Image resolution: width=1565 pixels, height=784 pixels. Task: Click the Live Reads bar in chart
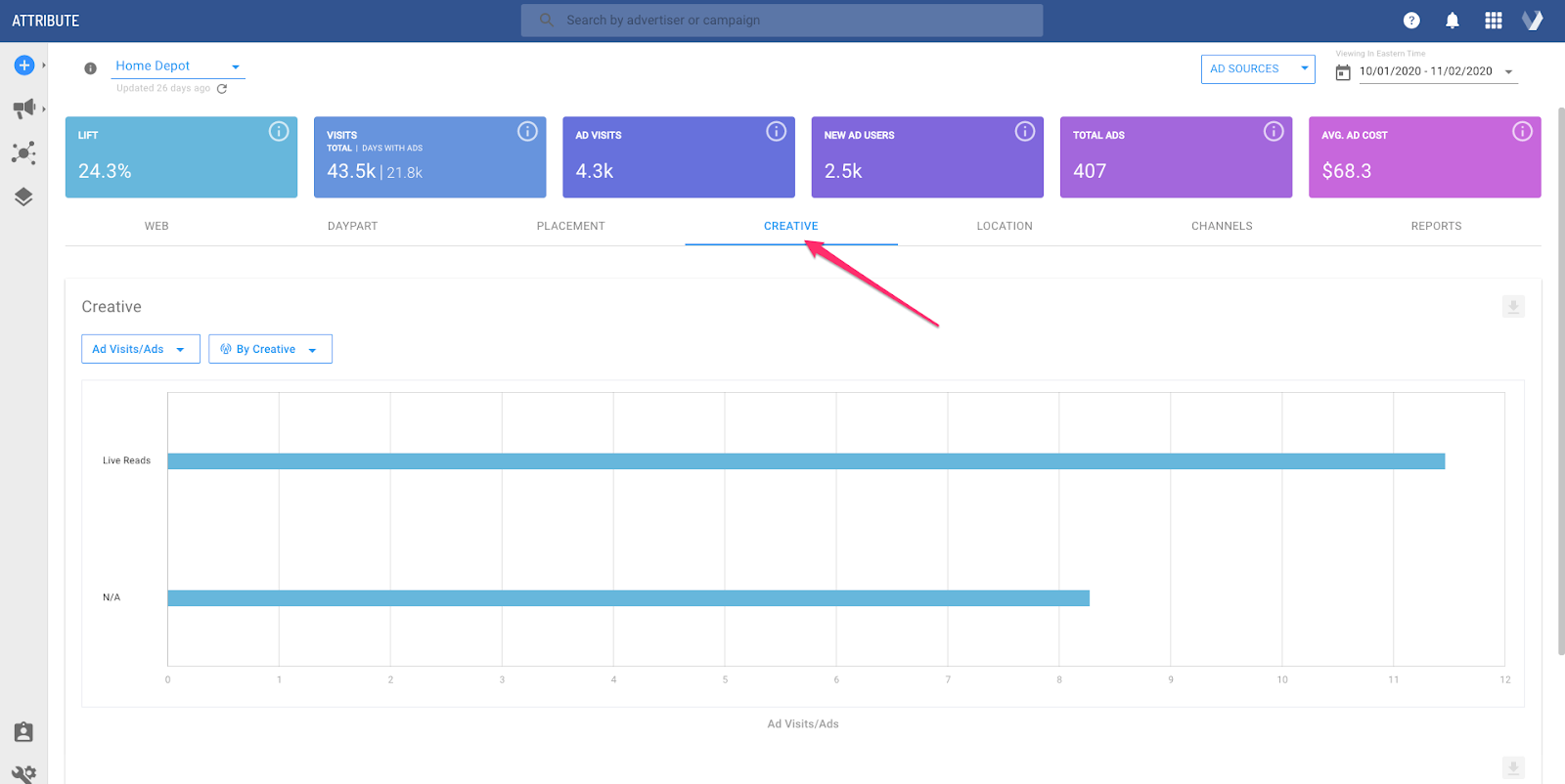click(805, 461)
